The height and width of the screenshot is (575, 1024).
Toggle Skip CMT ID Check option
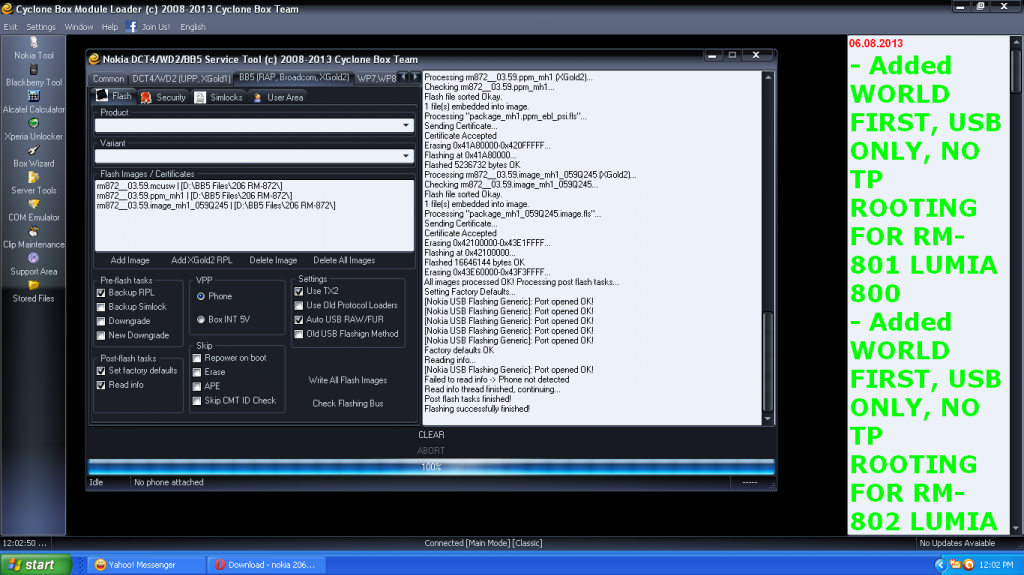pyautogui.click(x=198, y=401)
